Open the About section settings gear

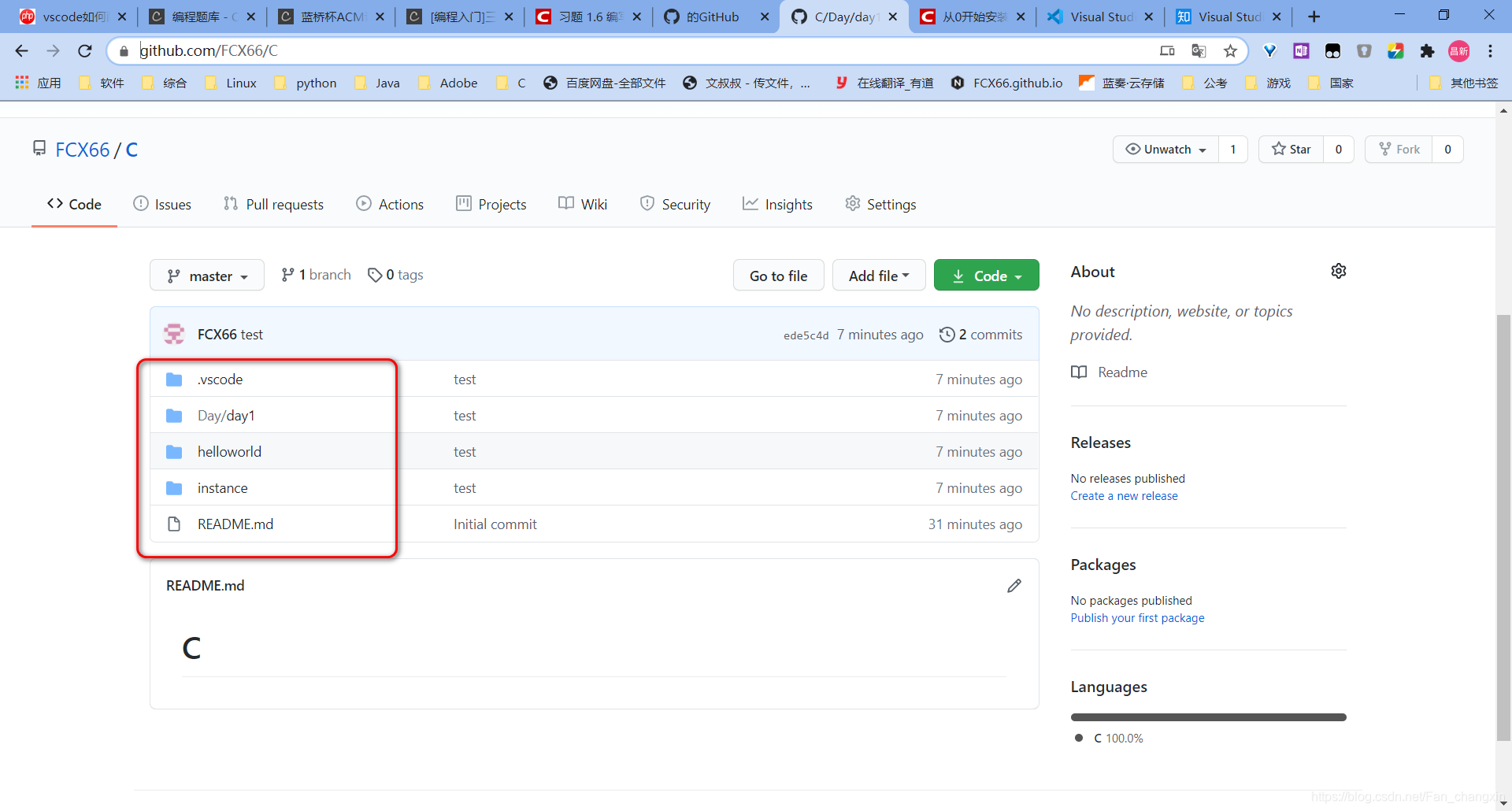click(1339, 271)
